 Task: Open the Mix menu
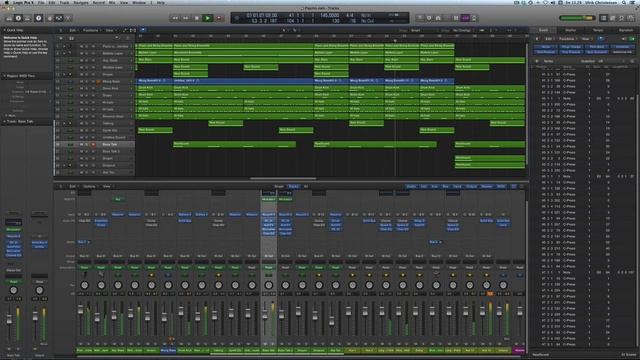point(112,2)
